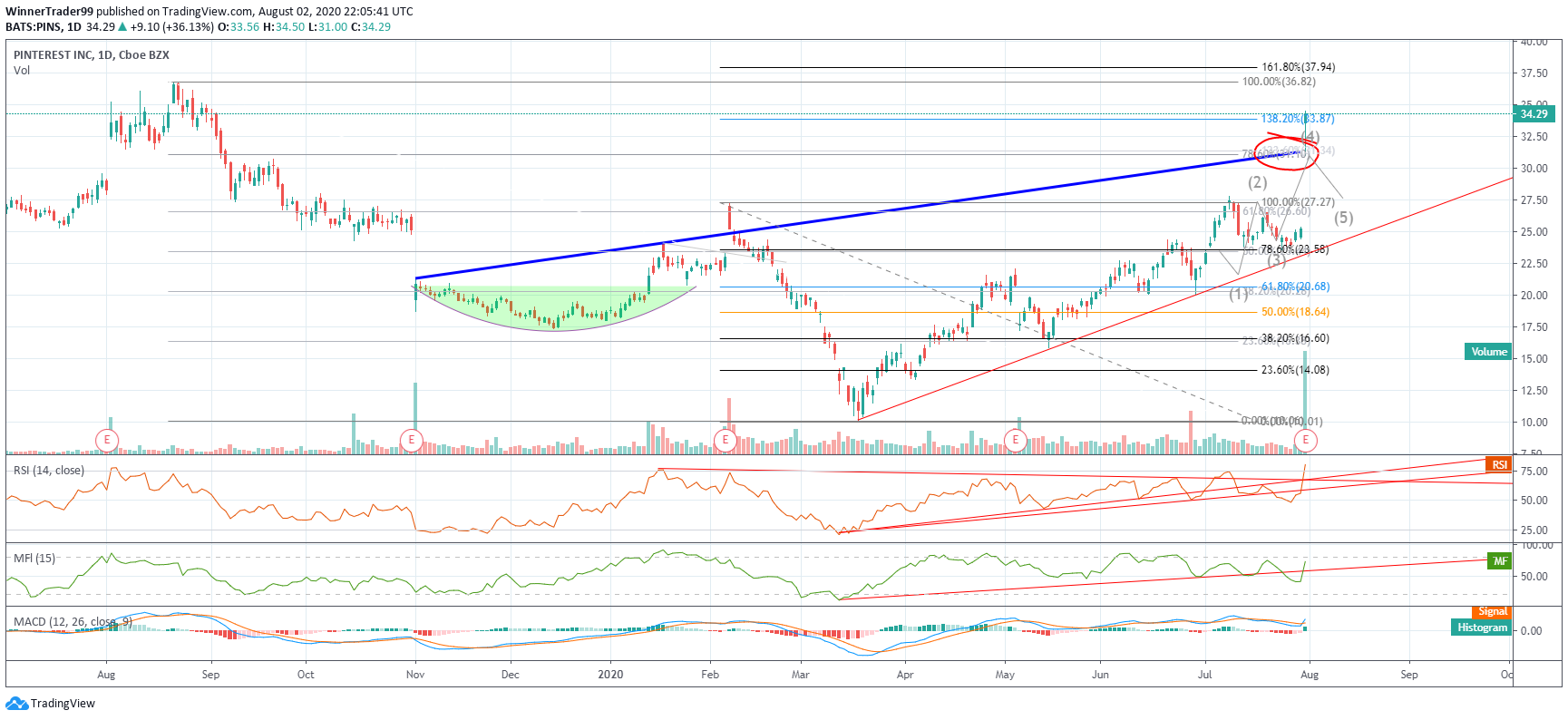Viewport: 1568px width, 720px height.
Task: Click the 23.60%(14.08) Fibonacci label
Action: click(1295, 370)
